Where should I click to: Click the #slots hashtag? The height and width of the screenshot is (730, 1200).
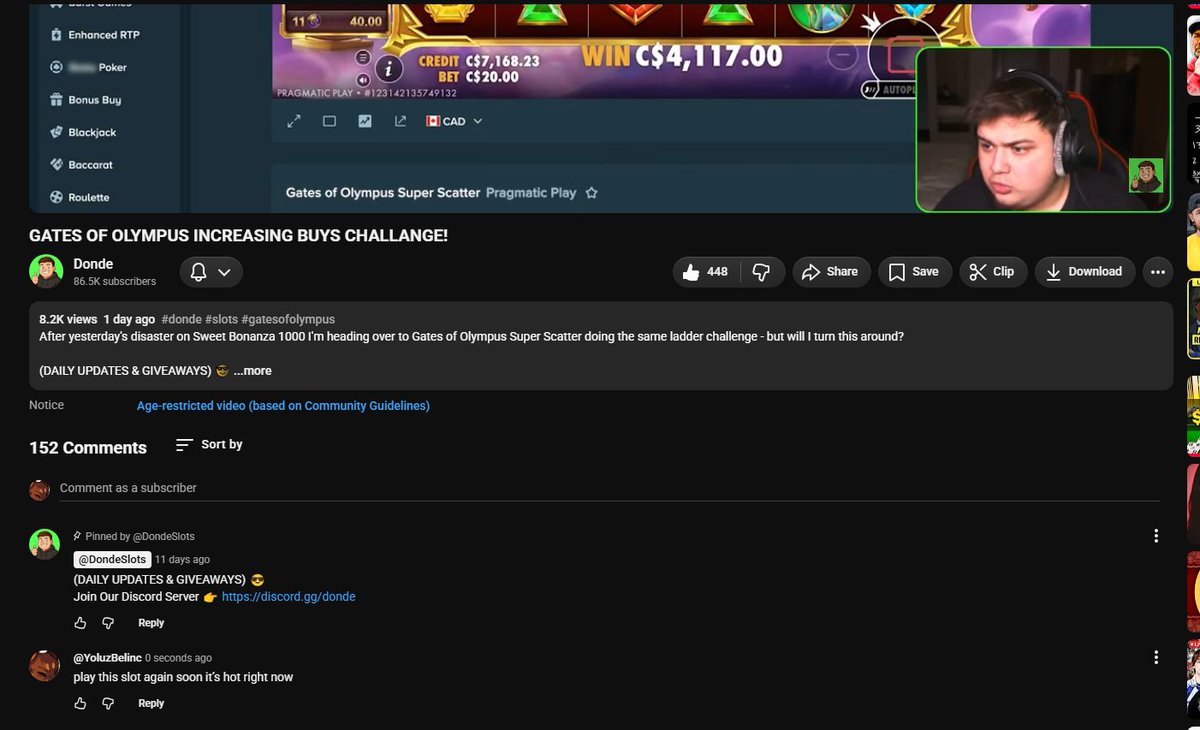click(x=221, y=319)
